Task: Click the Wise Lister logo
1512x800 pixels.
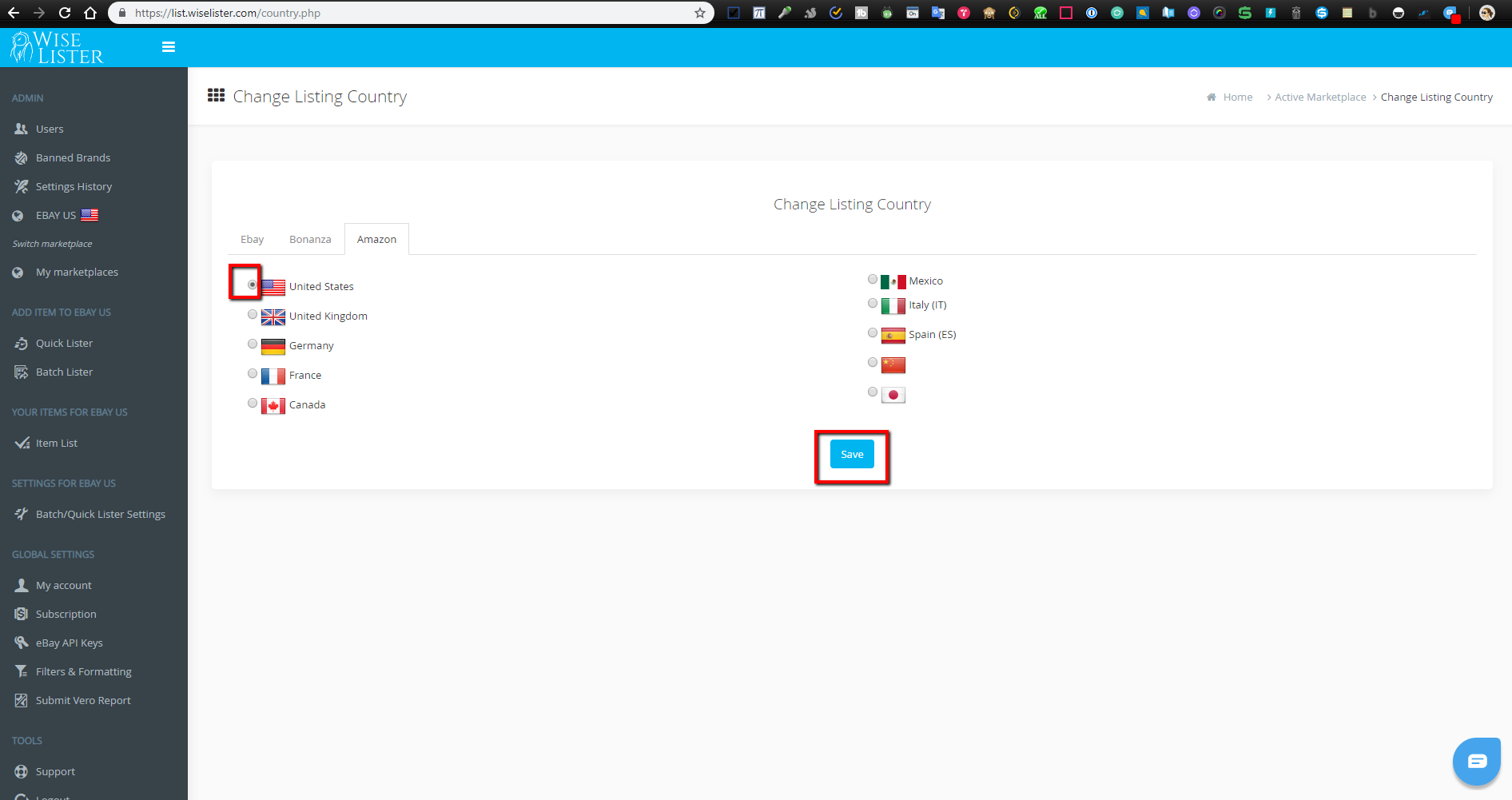Action: (x=57, y=47)
